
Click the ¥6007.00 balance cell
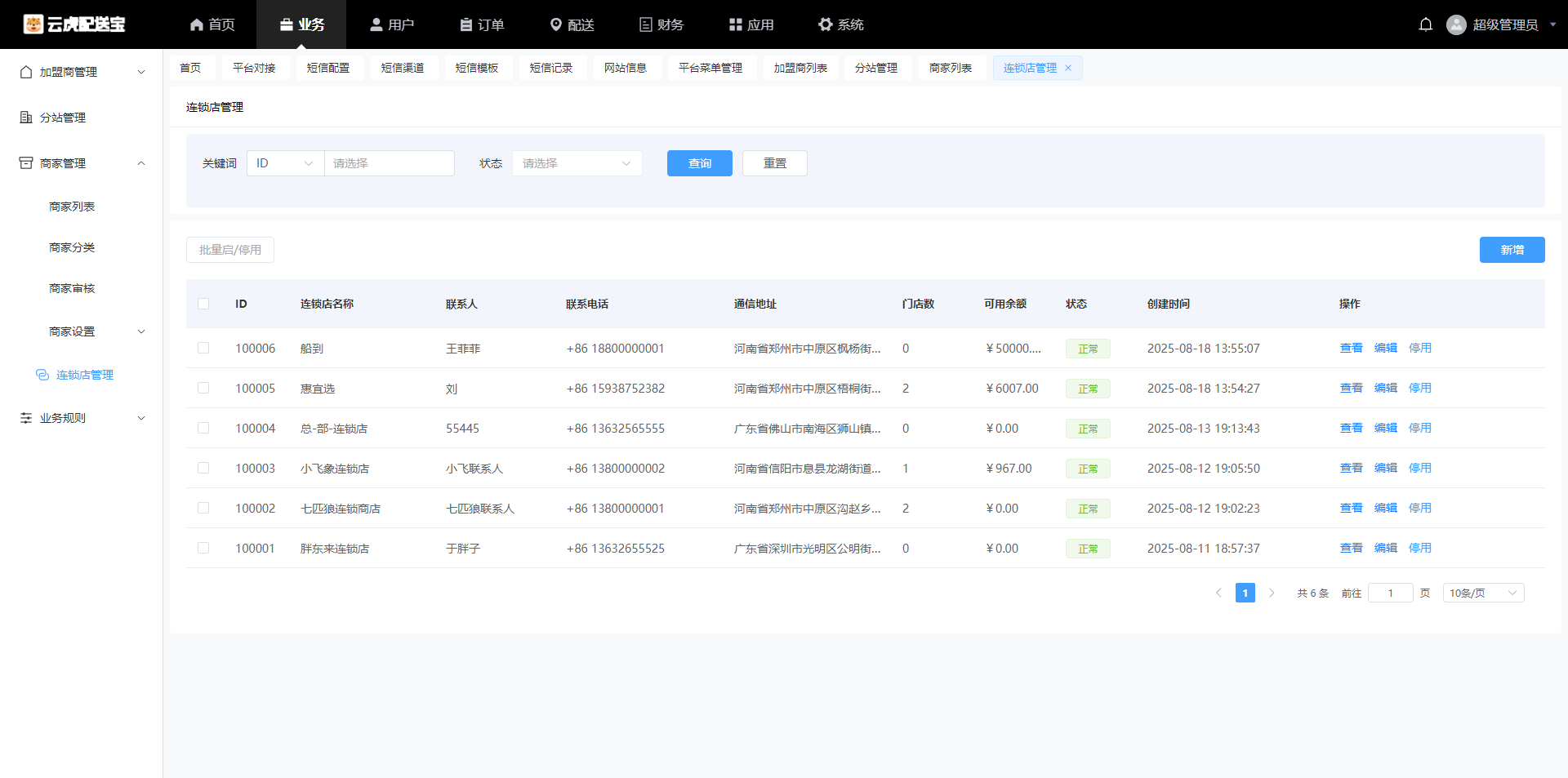point(1013,389)
